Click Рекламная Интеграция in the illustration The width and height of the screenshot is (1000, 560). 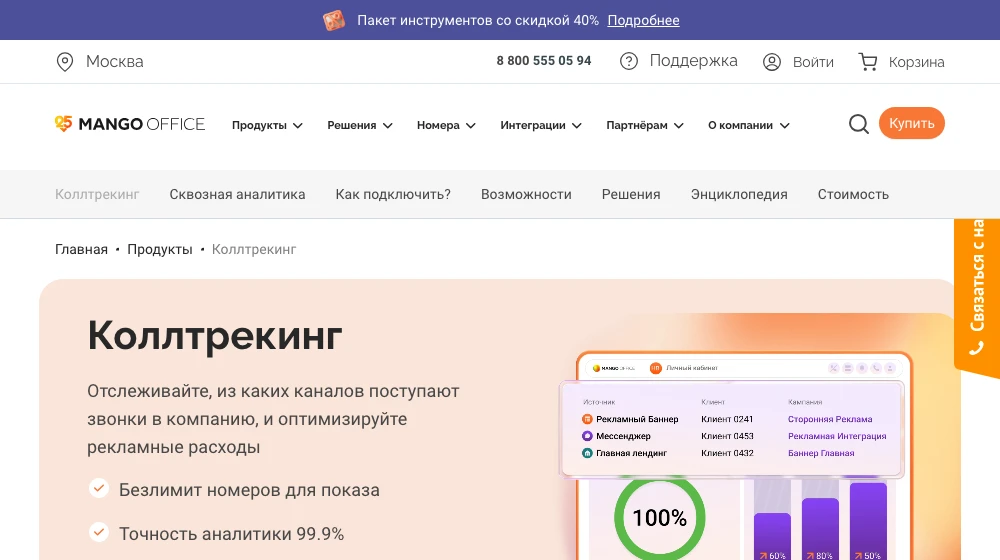pyautogui.click(x=837, y=436)
